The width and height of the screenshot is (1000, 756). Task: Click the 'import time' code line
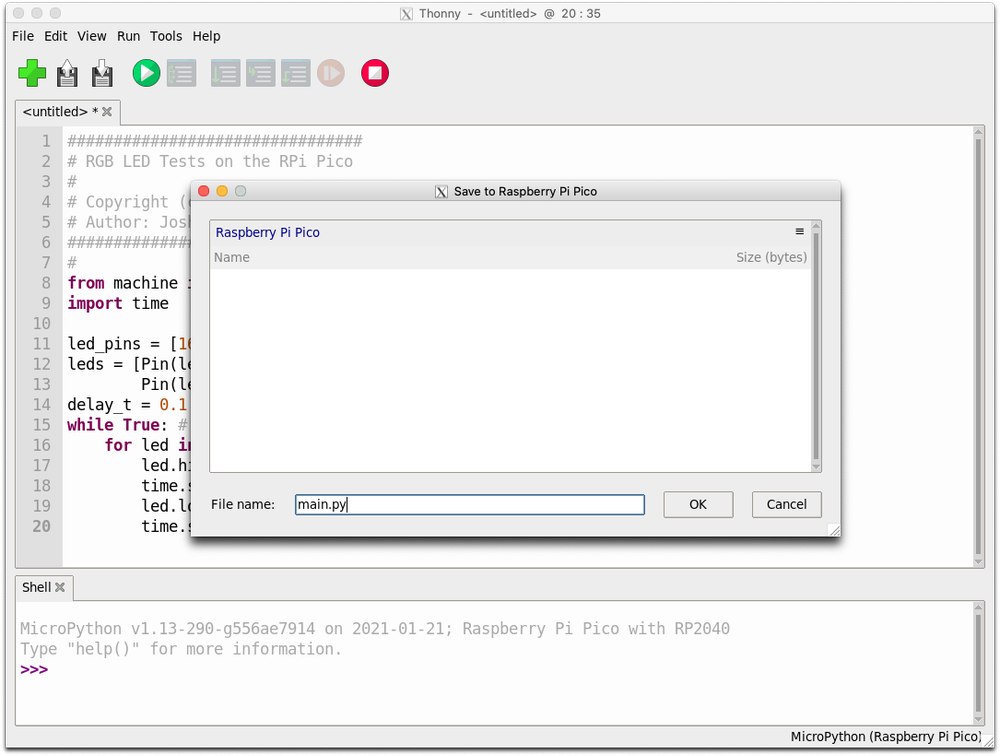pyautogui.click(x=118, y=304)
